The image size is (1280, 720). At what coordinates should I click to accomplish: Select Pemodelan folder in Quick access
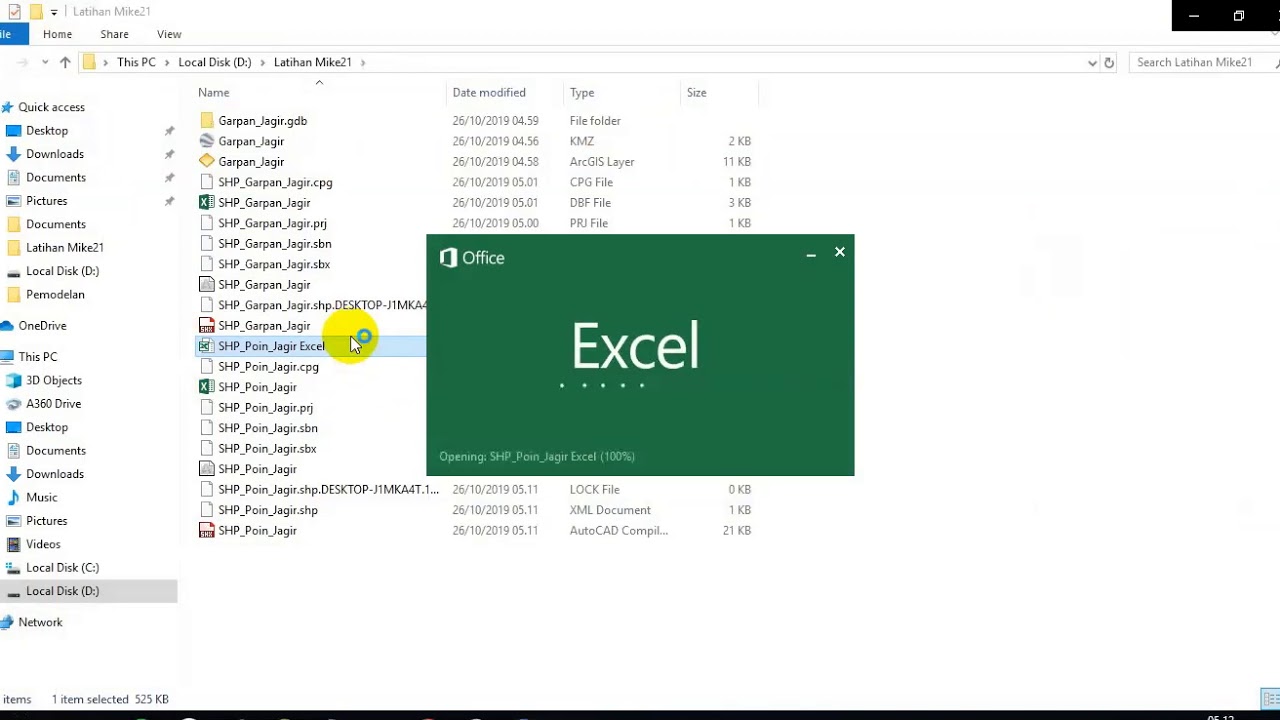pyautogui.click(x=55, y=294)
